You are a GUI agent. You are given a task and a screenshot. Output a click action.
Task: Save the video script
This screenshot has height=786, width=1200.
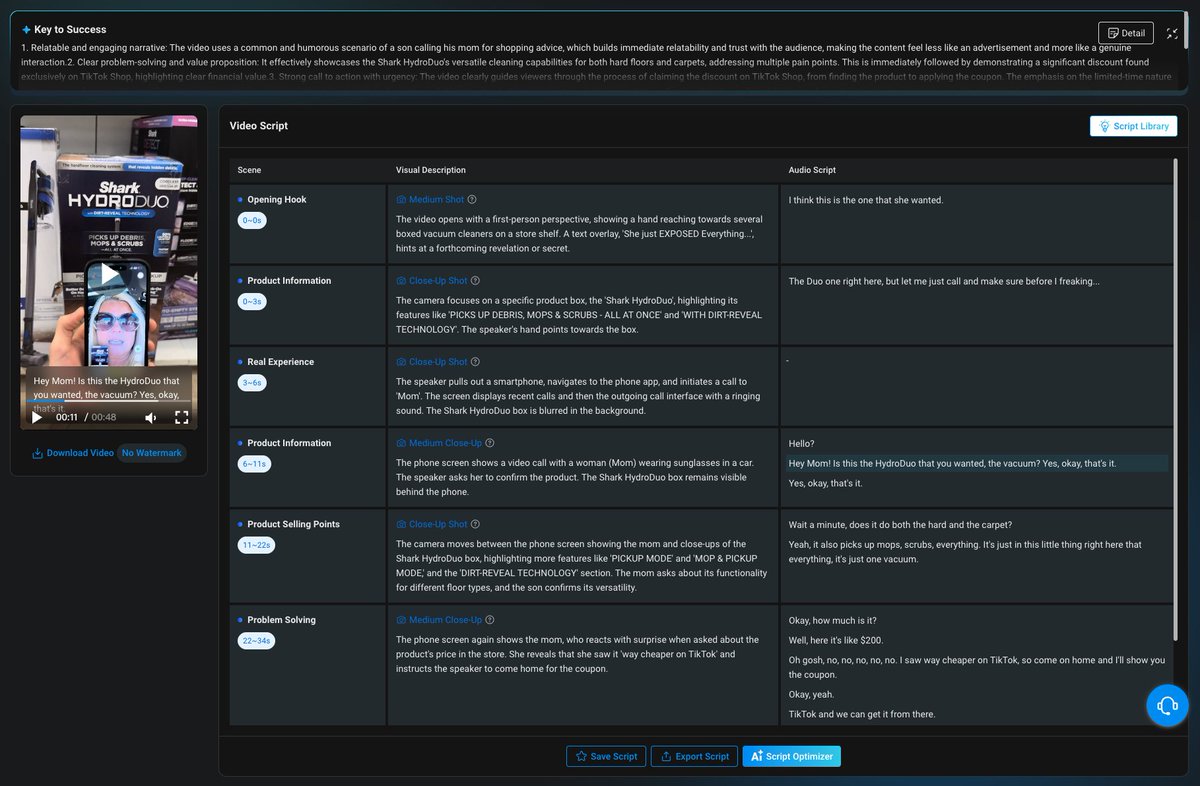pyautogui.click(x=606, y=756)
